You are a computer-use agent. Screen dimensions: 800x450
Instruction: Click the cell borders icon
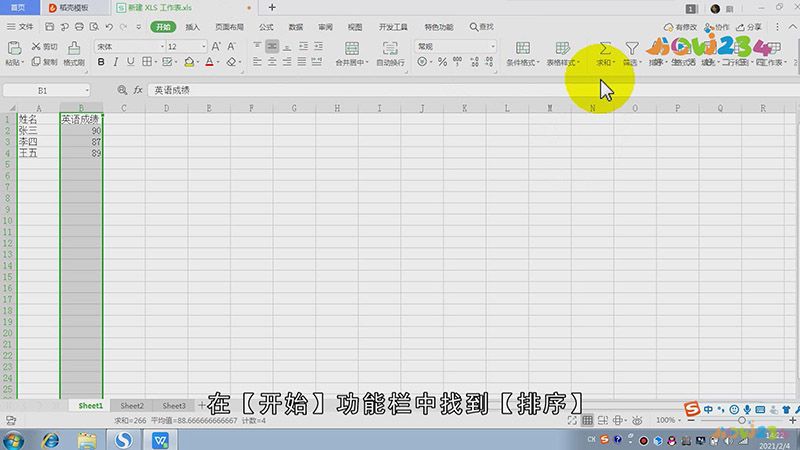pyautogui.click(x=146, y=62)
